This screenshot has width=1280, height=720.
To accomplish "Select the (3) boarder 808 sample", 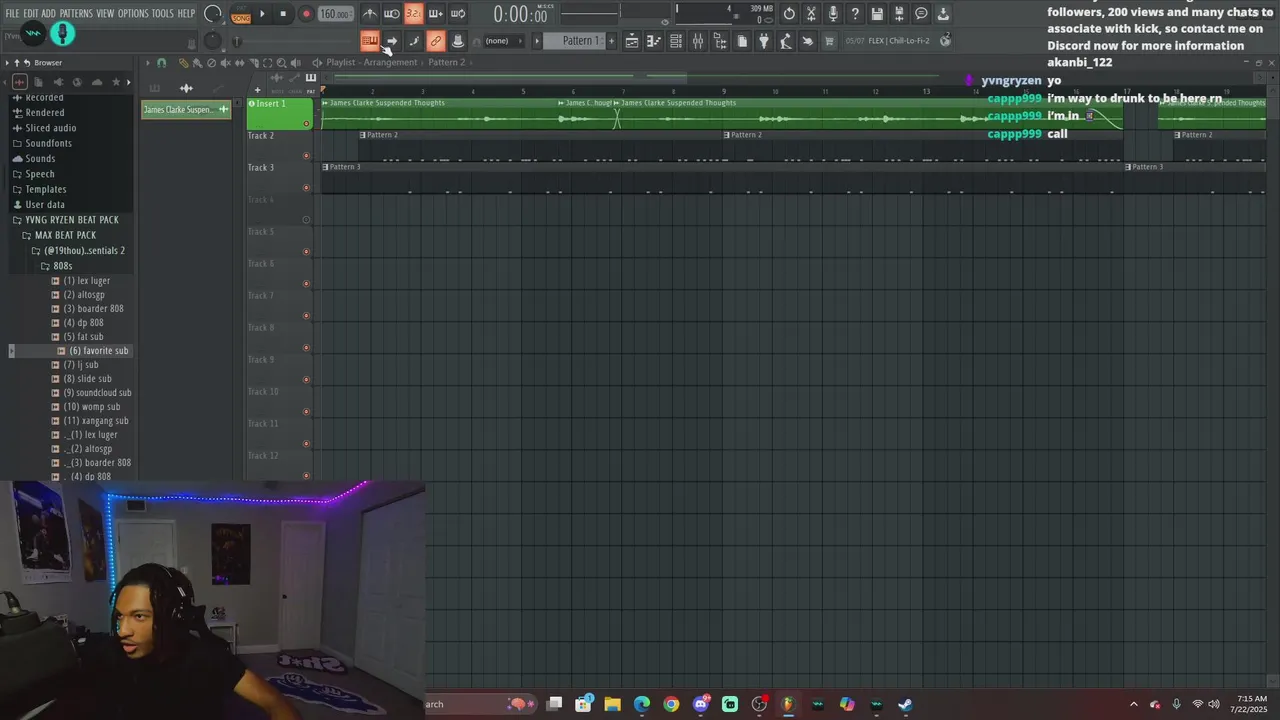I will click(x=88, y=309).
